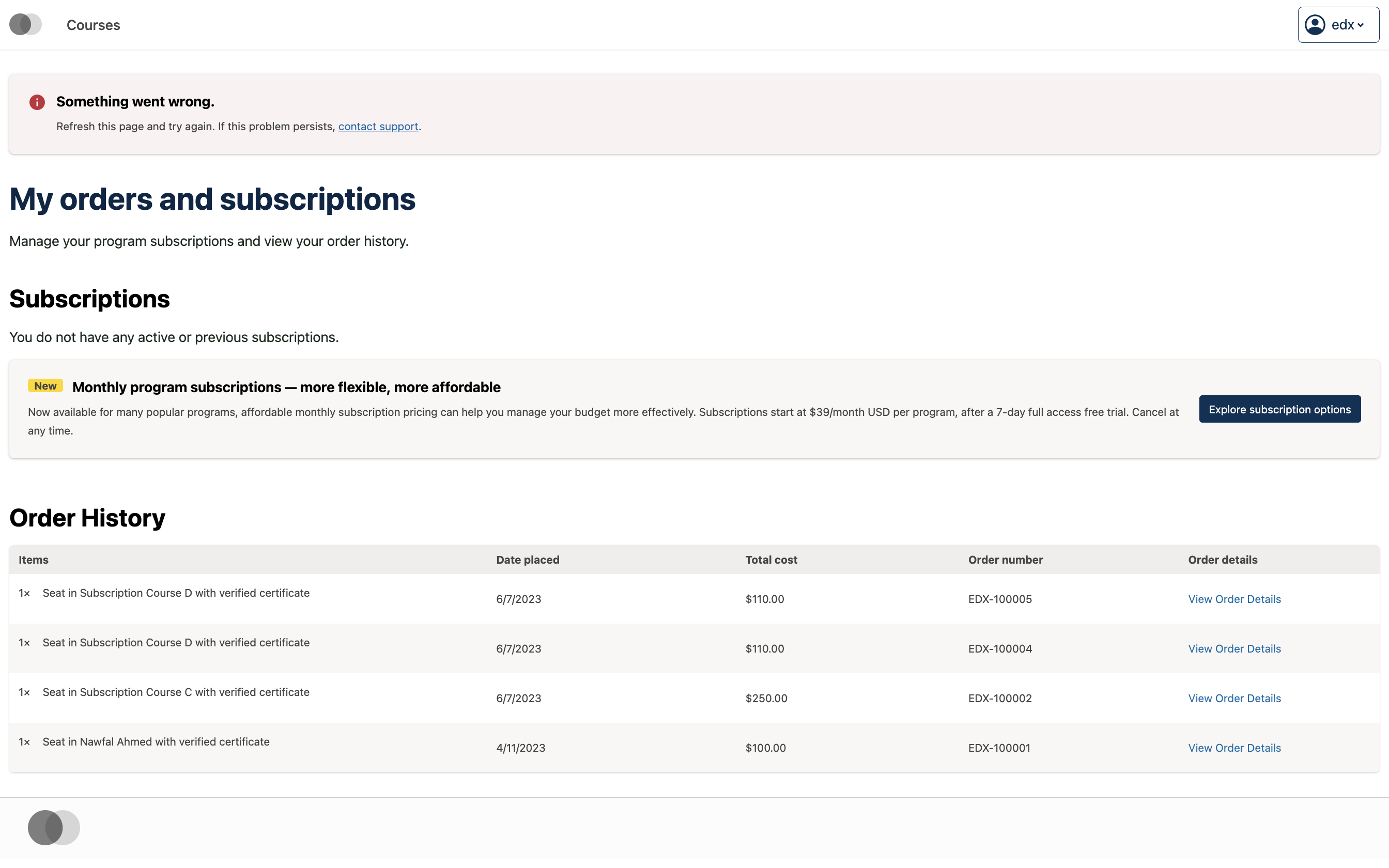This screenshot has width=1389, height=868.
Task: Click the $250.00 total cost cell
Action: [766, 698]
